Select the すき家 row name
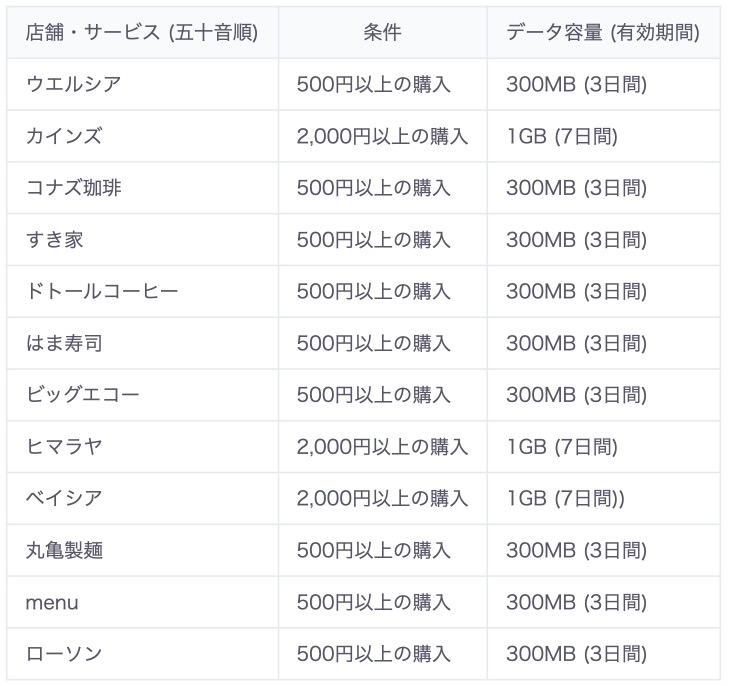The height and width of the screenshot is (686, 730). 56,240
